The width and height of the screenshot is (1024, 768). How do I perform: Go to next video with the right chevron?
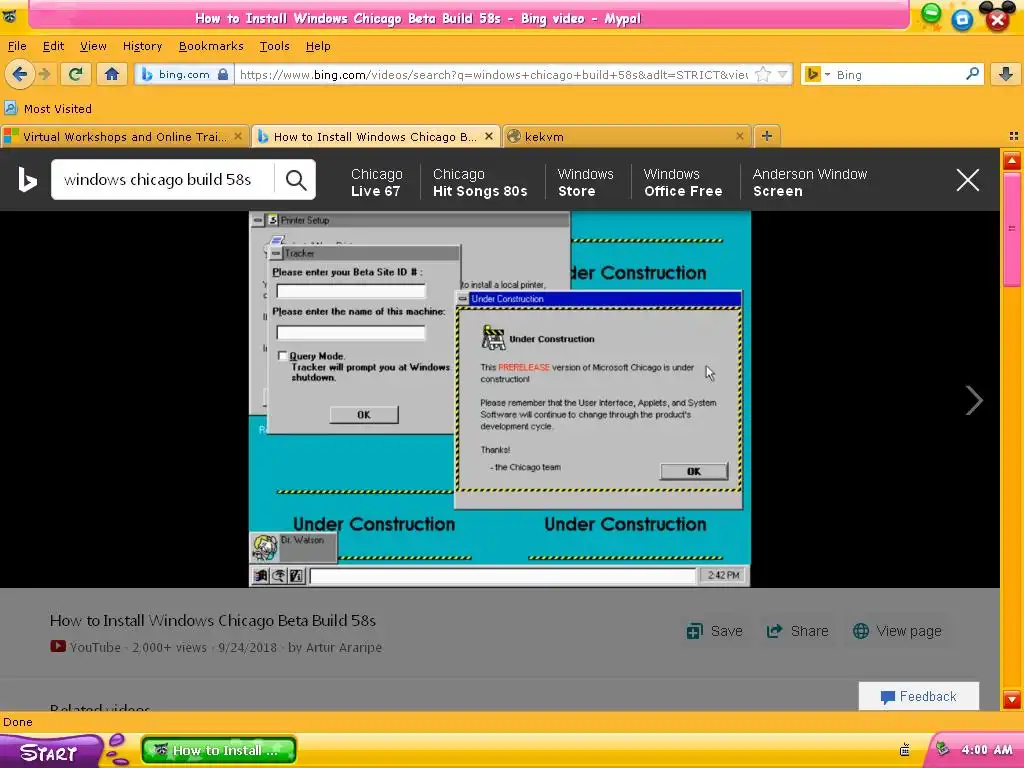click(x=974, y=400)
